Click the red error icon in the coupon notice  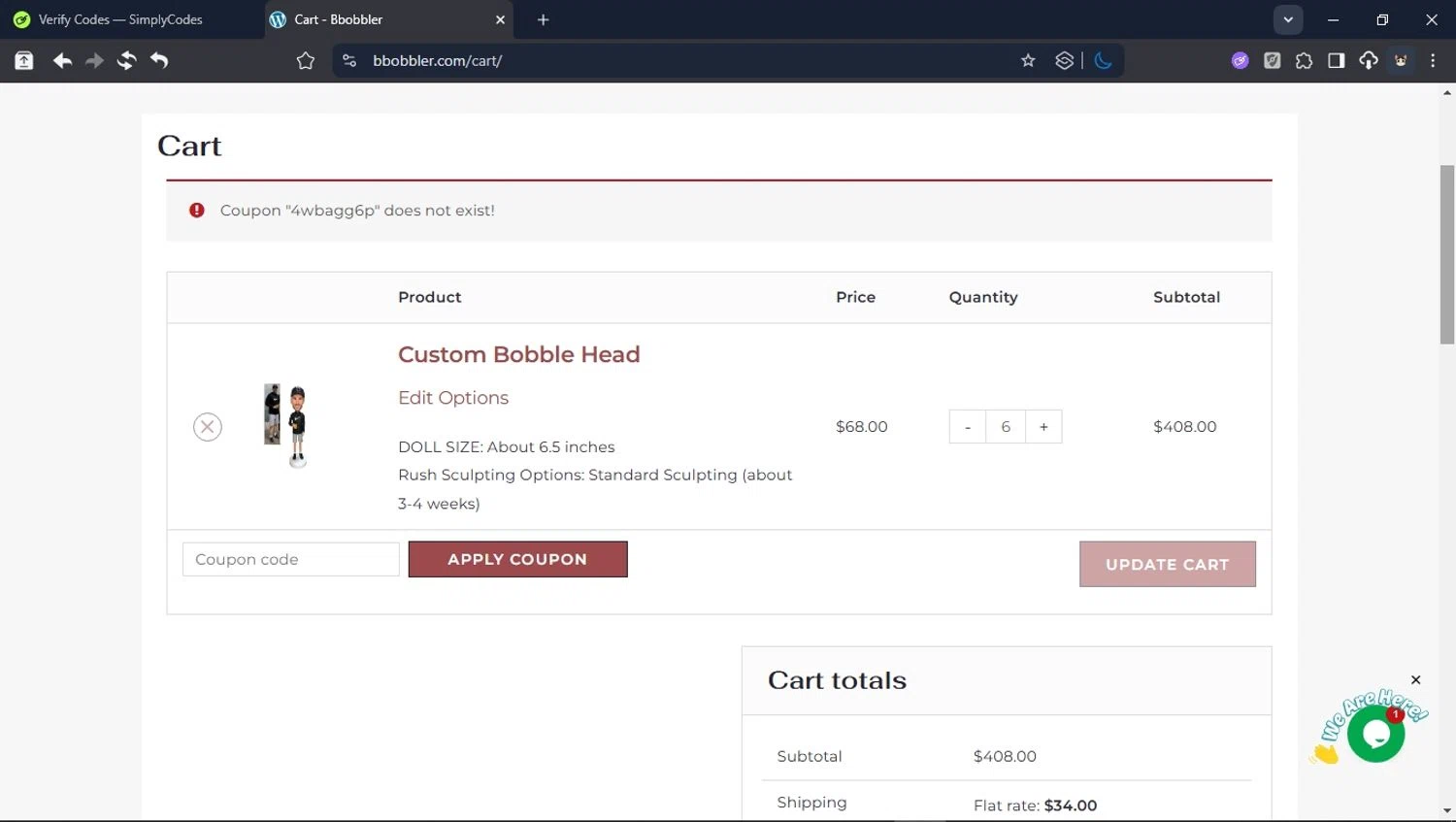pos(197,211)
